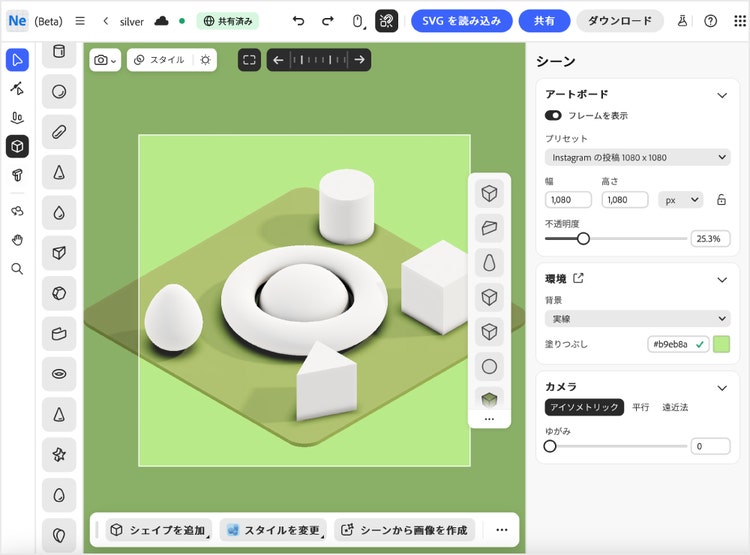
Task: Open the green 塗りつぶし color swatch
Action: [721, 344]
